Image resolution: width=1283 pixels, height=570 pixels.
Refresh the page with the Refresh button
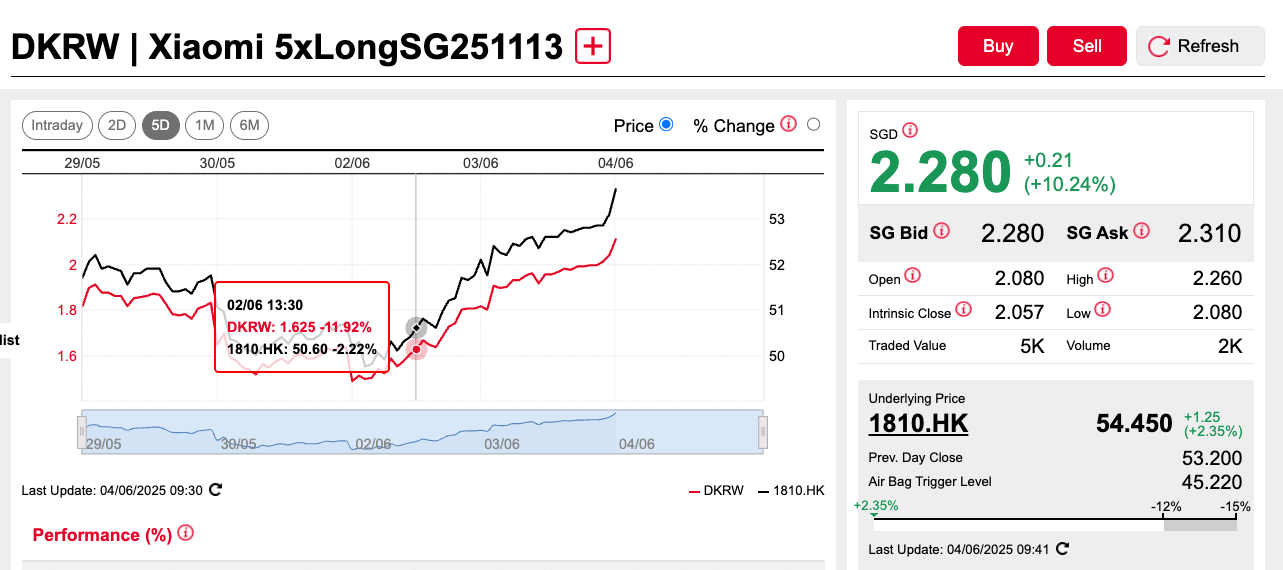coord(1200,46)
